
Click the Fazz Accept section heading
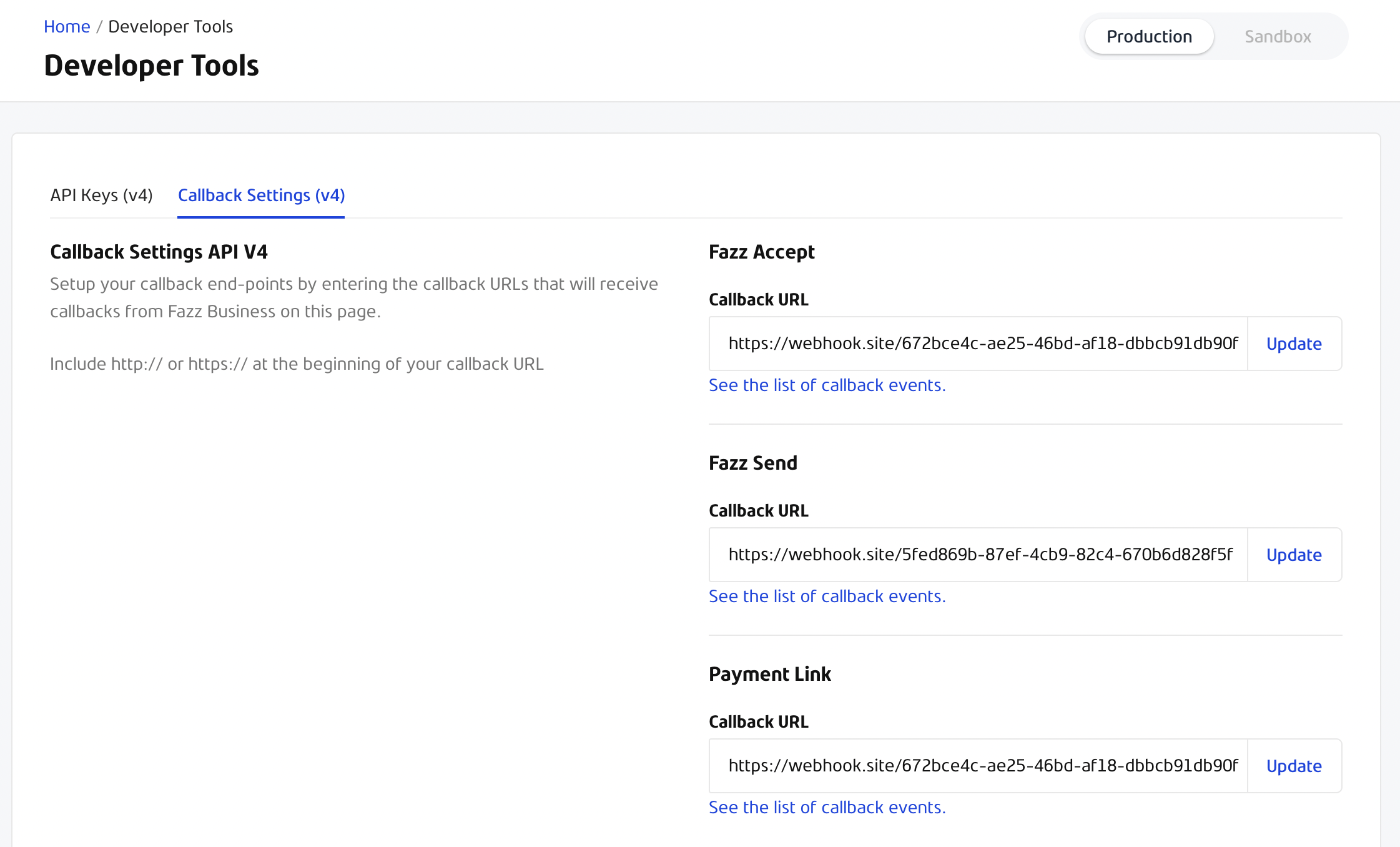[x=761, y=252]
